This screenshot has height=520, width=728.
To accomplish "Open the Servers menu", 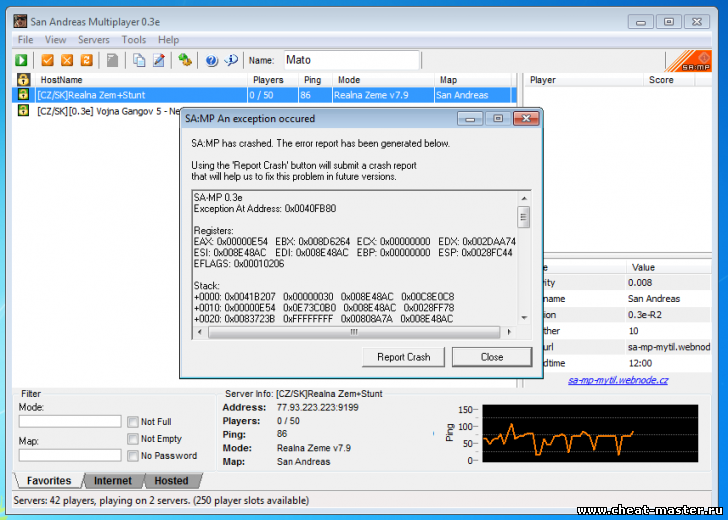I will point(94,40).
